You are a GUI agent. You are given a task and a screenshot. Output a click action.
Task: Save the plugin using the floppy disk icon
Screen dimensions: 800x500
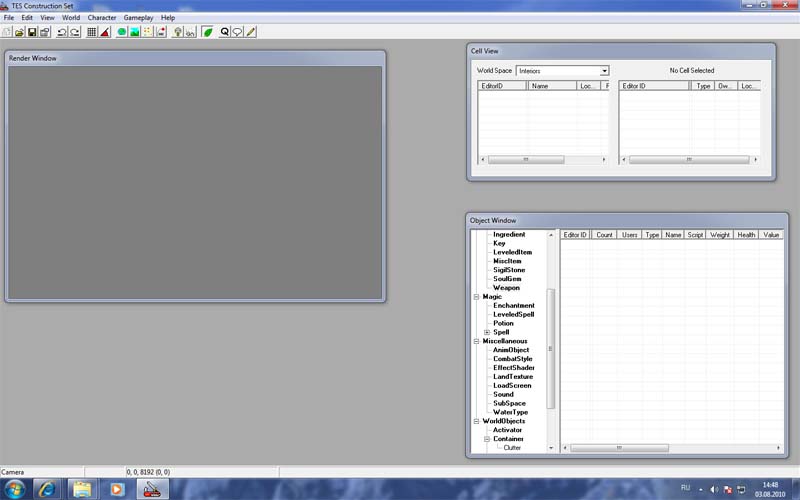(32, 32)
